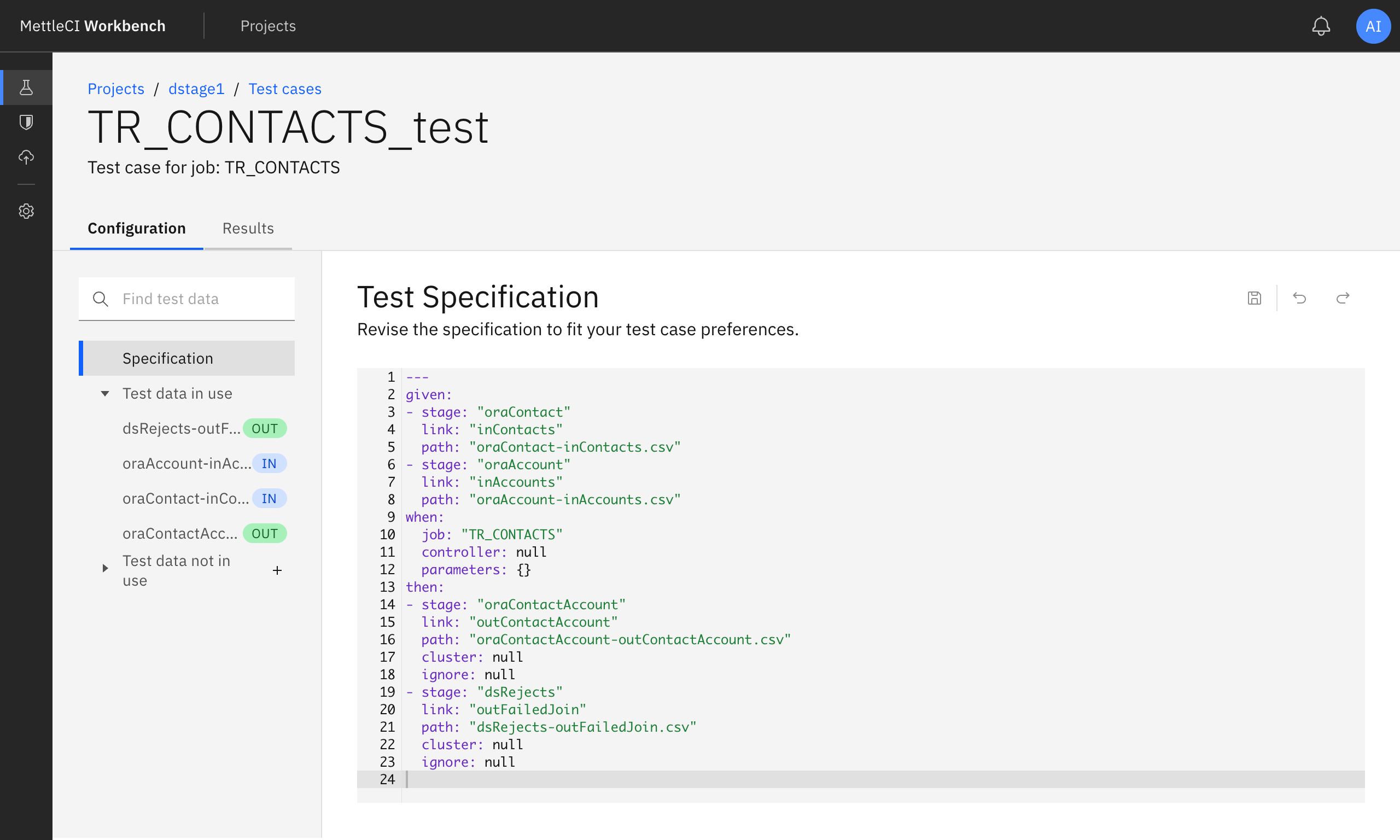
Task: Open Projects from the top navigation bar
Action: [267, 26]
